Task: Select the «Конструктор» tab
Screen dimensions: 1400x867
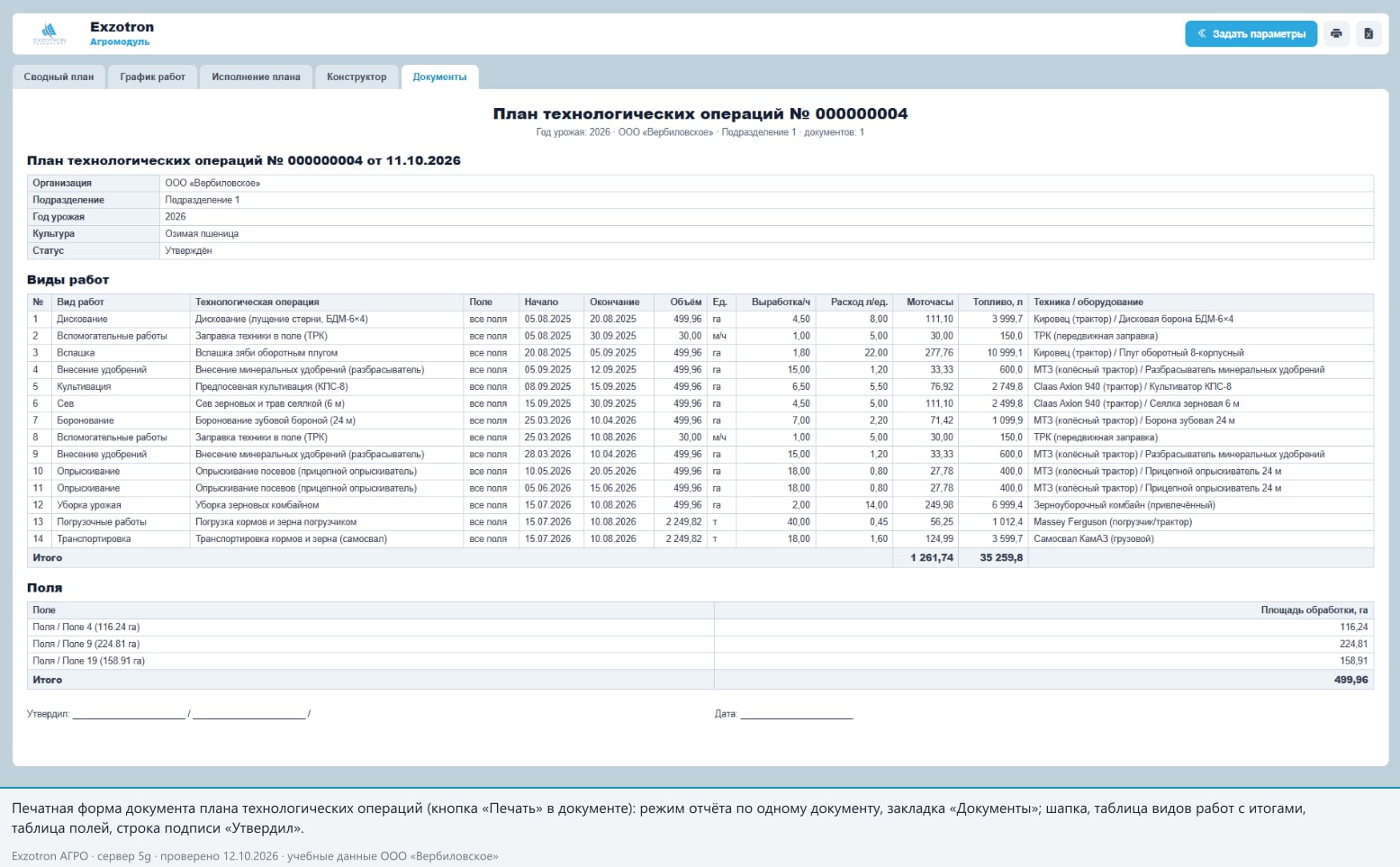Action: [x=357, y=77]
